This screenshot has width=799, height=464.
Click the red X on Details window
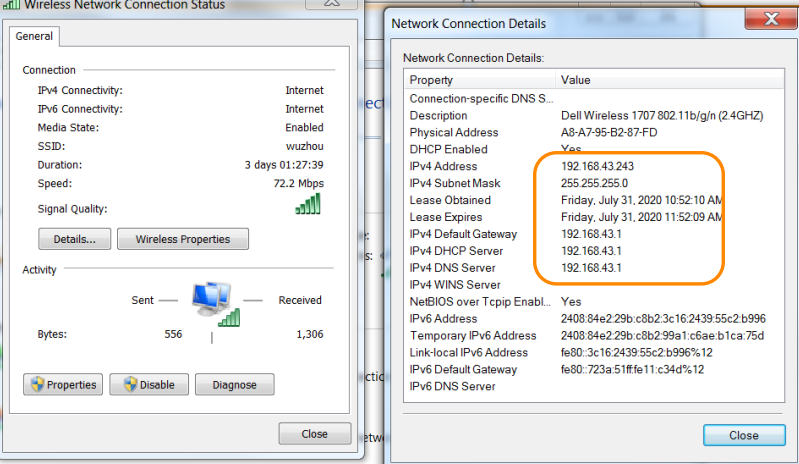[771, 19]
